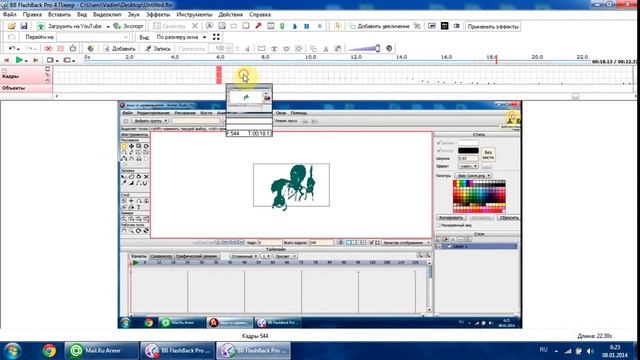Click the cursor highlight icon before Add zoom
The image size is (640, 360).
tap(338, 26)
